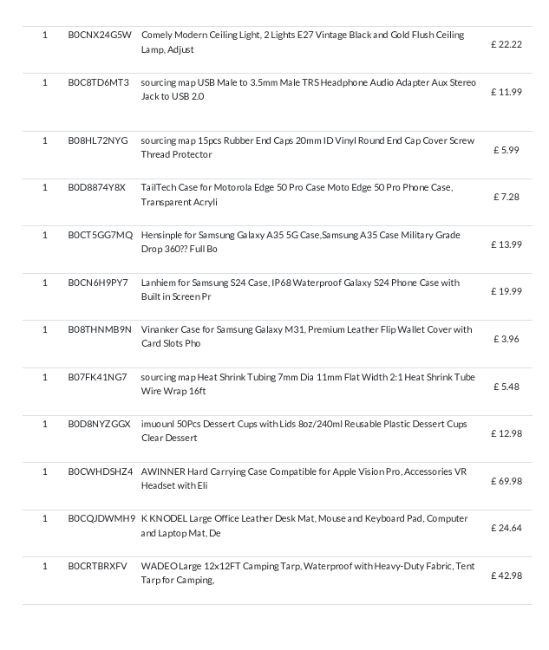
Task: Click product code B08THNMB9N
Action: 100,330
